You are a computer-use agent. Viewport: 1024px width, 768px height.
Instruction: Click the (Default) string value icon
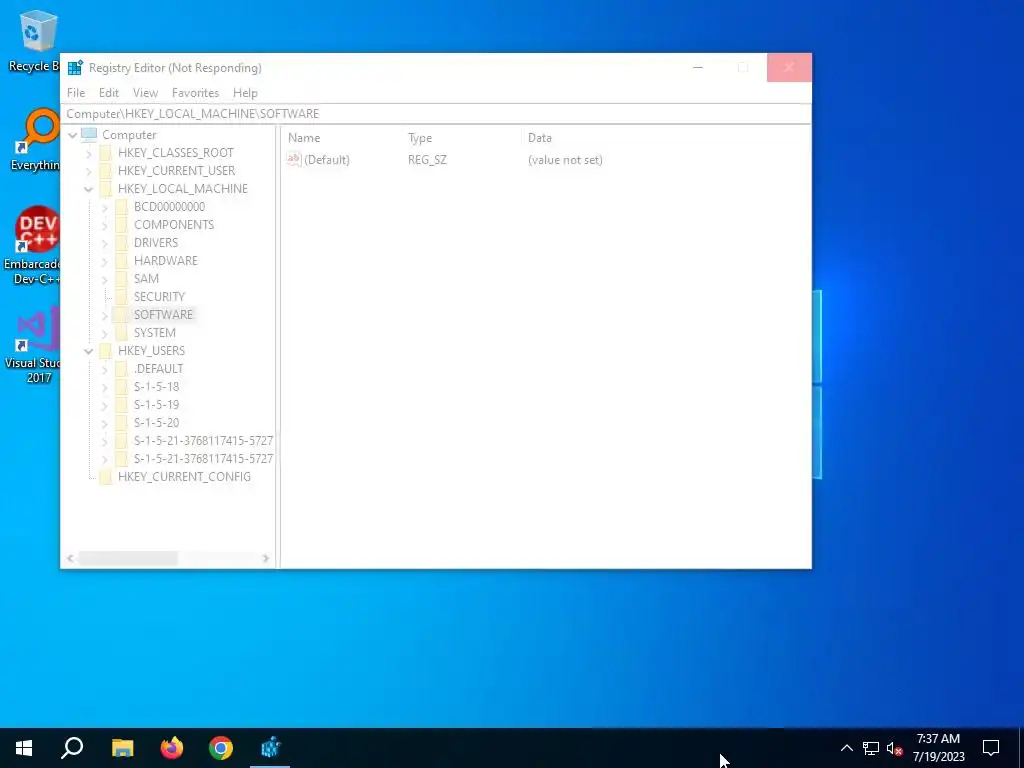294,159
